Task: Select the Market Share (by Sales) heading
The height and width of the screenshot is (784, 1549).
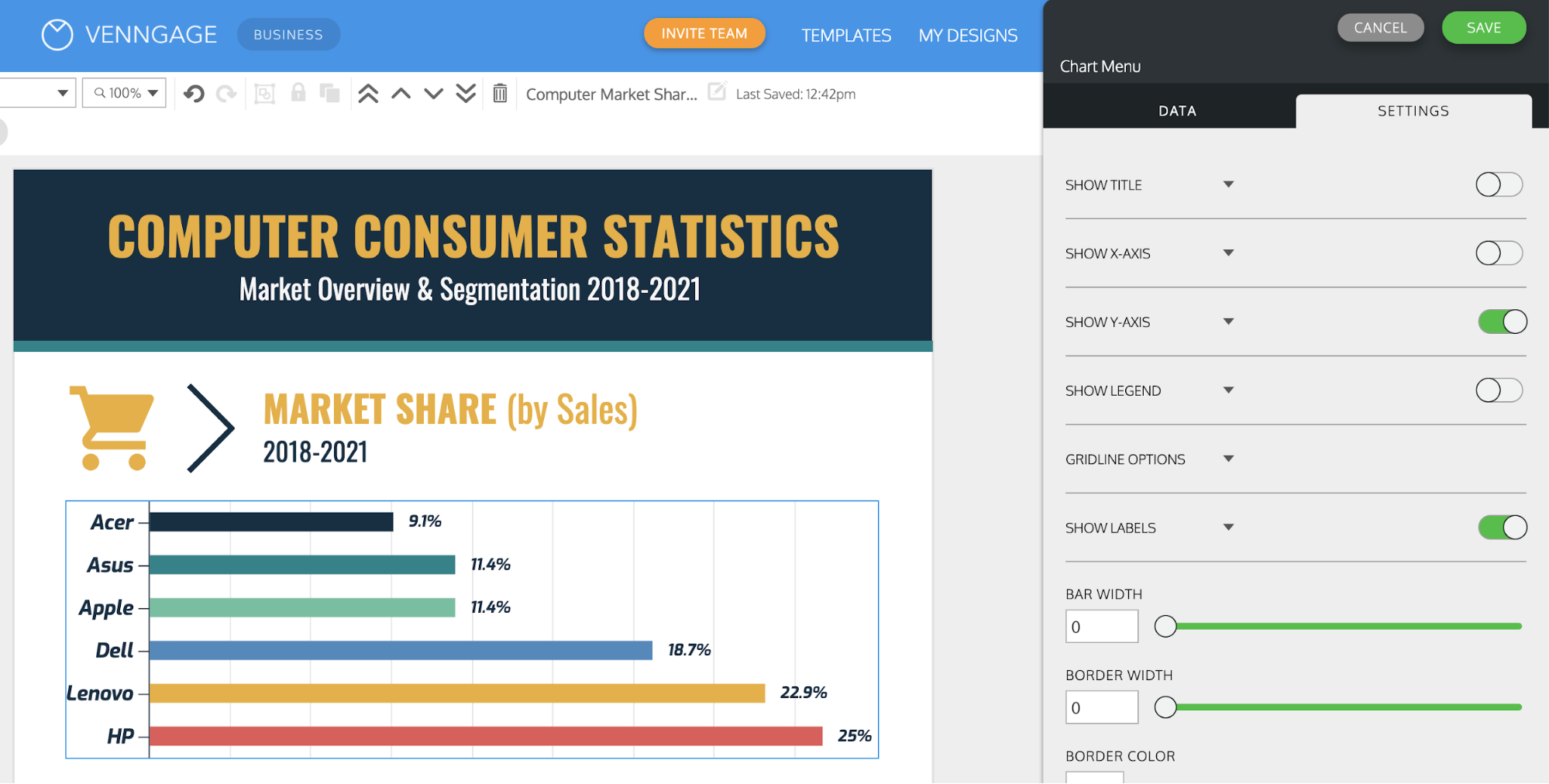Action: [450, 409]
